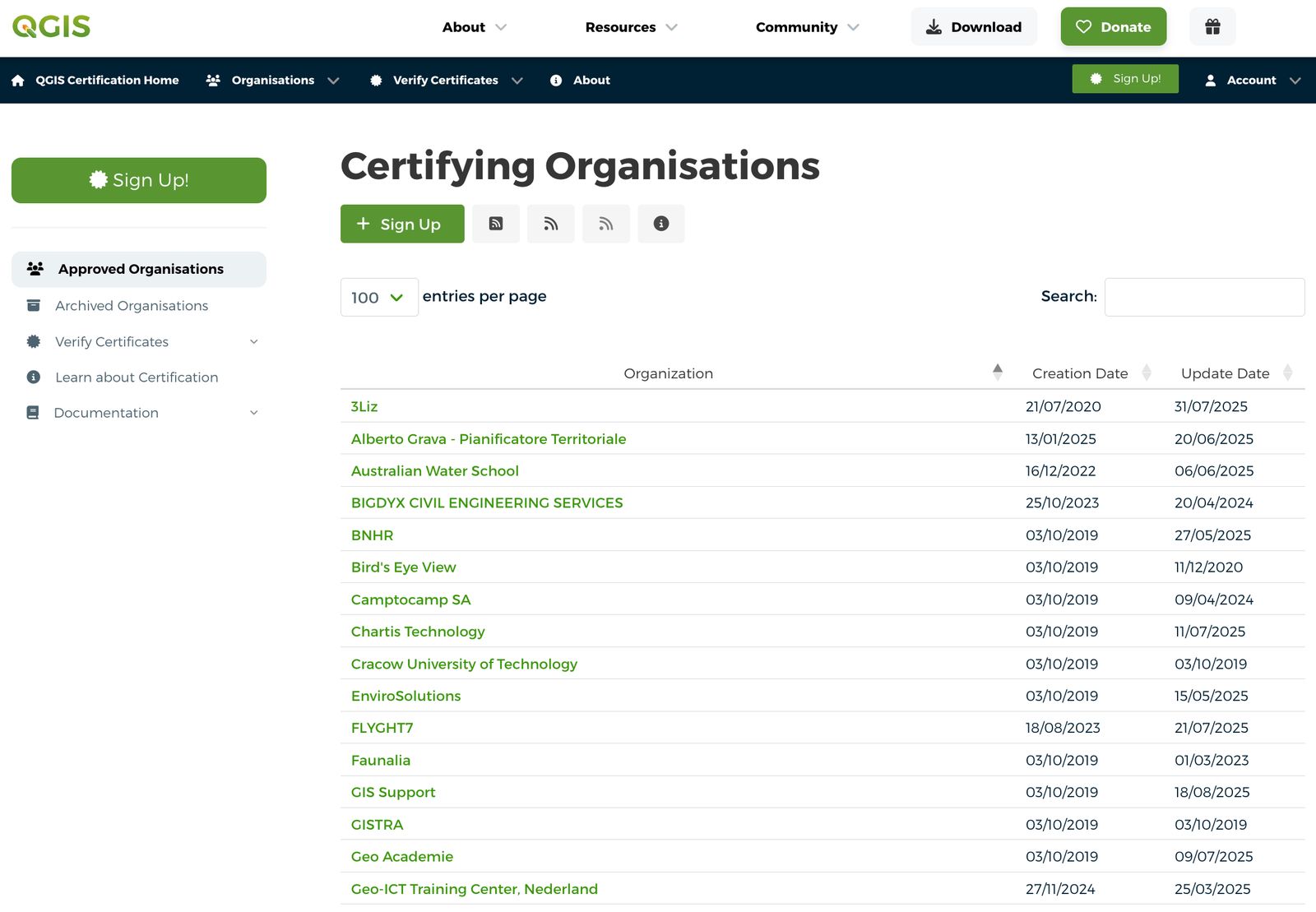This screenshot has width=1316, height=912.
Task: Click the Verify Certificates badge icon in sidebar
Action: pyautogui.click(x=34, y=341)
